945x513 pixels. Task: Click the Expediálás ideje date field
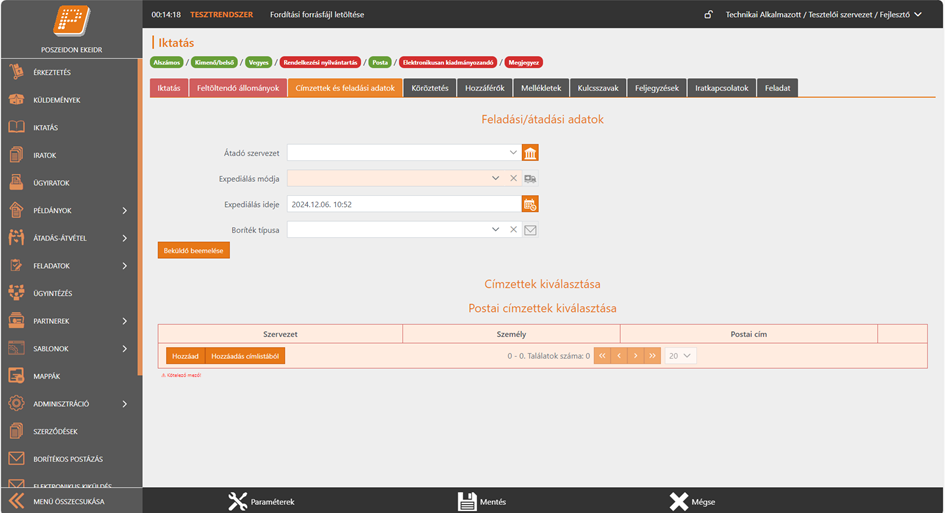point(404,204)
